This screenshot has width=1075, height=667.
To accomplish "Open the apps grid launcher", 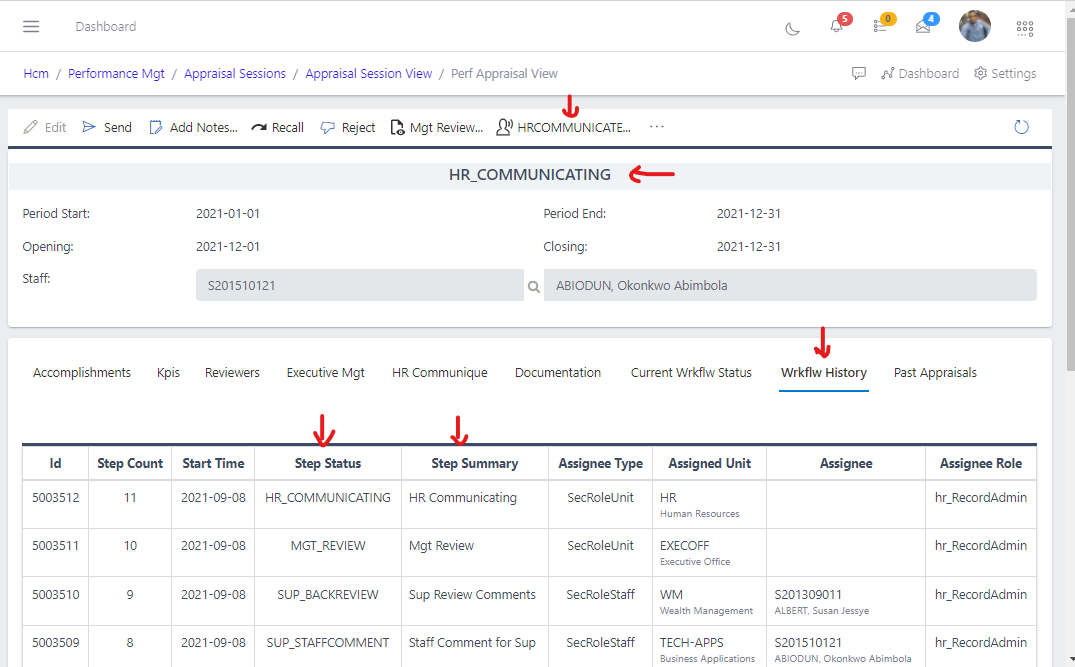I will 1025,28.
